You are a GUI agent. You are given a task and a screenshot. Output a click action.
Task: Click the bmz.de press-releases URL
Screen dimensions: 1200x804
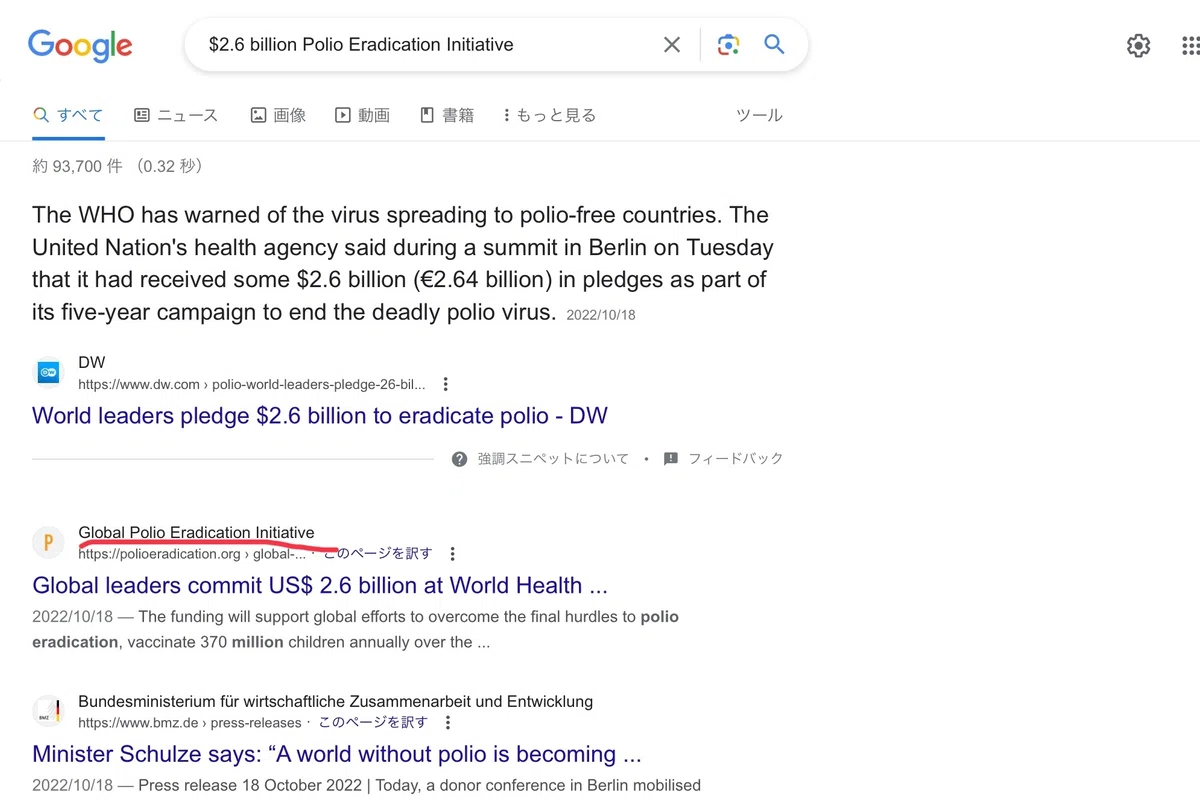pos(190,723)
